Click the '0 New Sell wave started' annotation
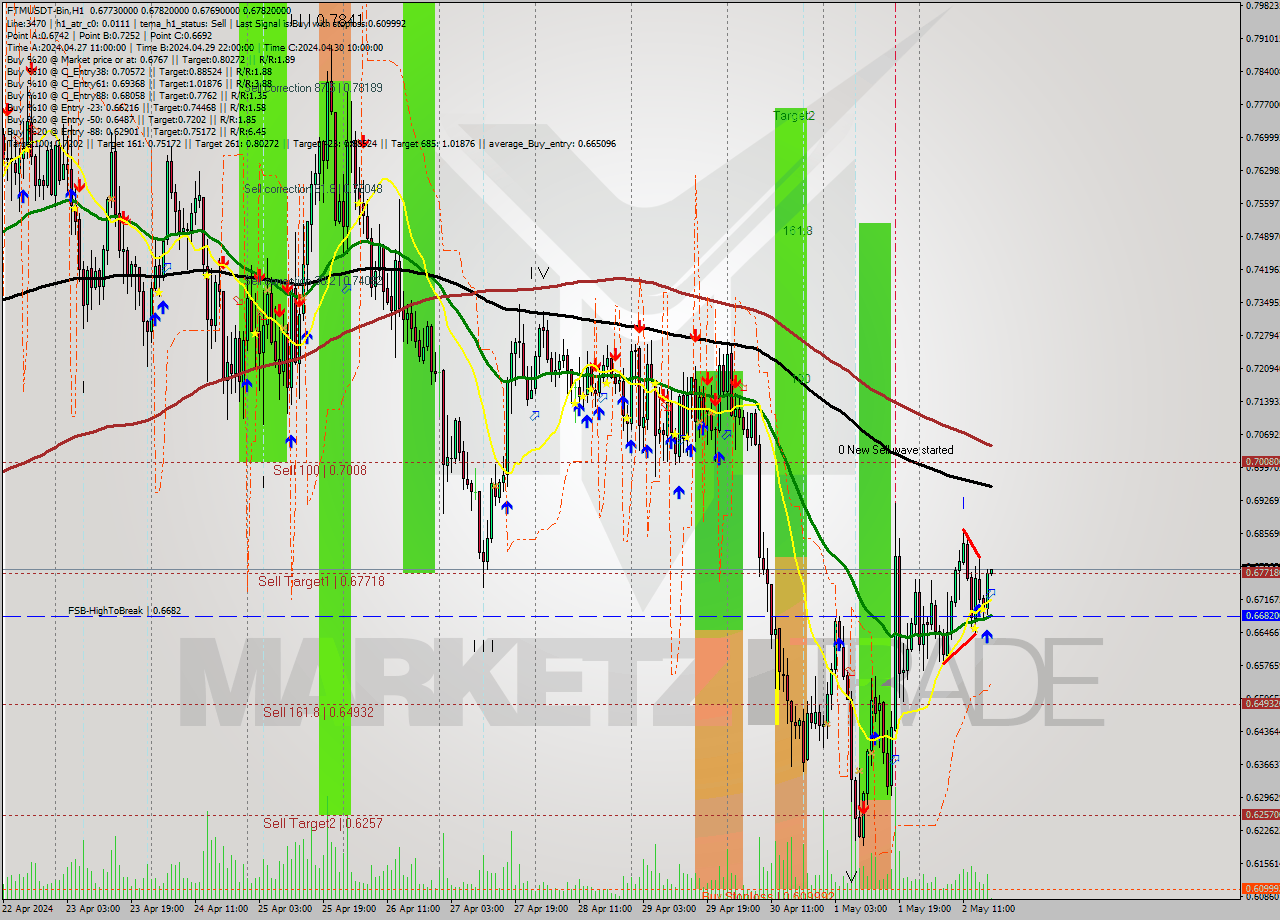Image resolution: width=1280 pixels, height=920 pixels. (x=895, y=450)
